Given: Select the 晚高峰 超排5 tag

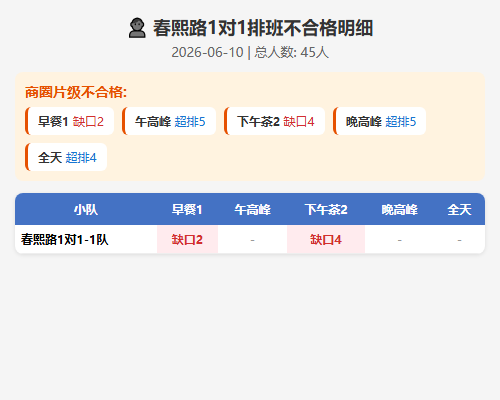Looking at the screenshot, I should tap(379, 121).
